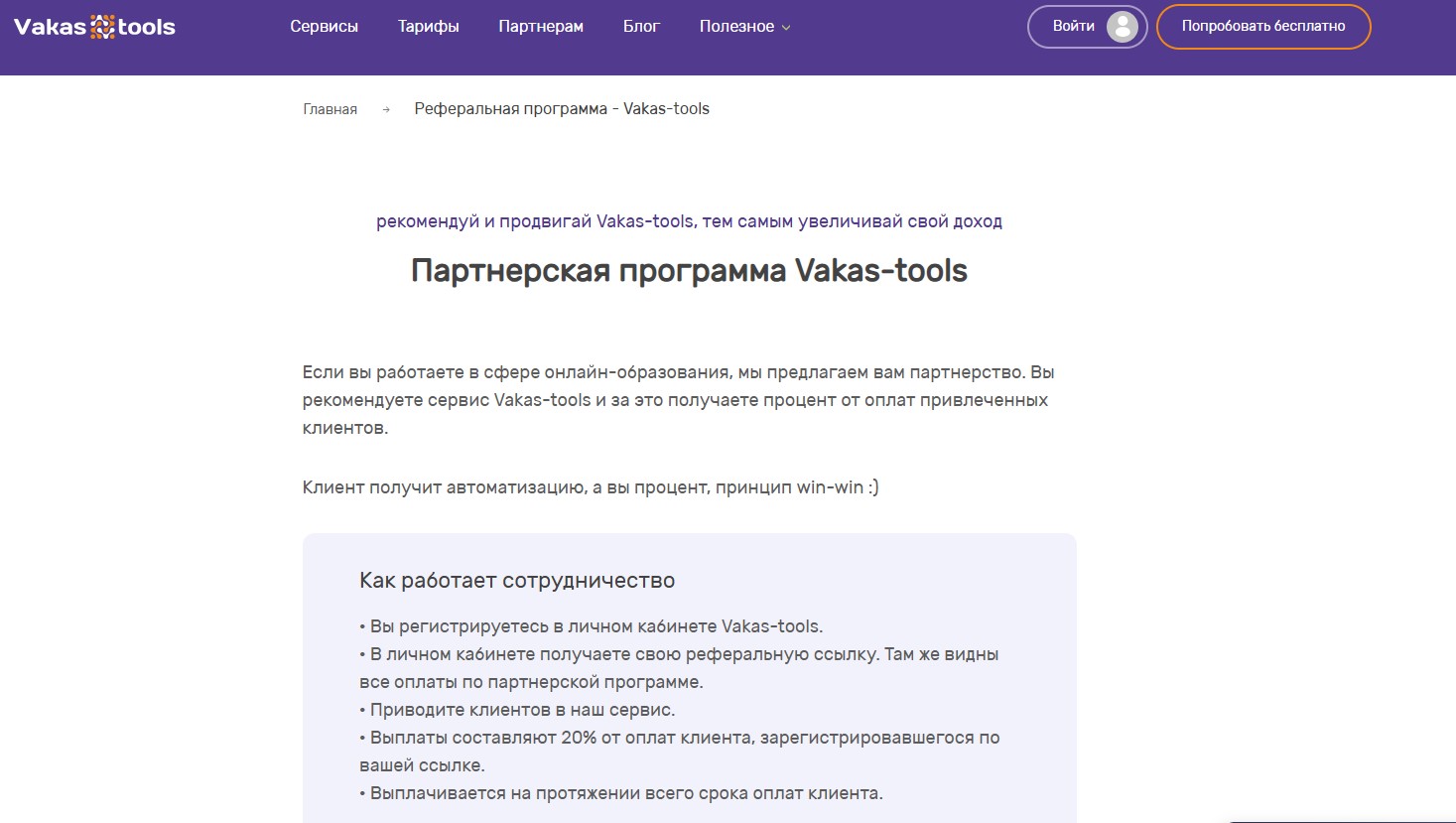The image size is (1456, 823).
Task: Expand the Полезное dropdown chevron
Action: click(x=786, y=28)
